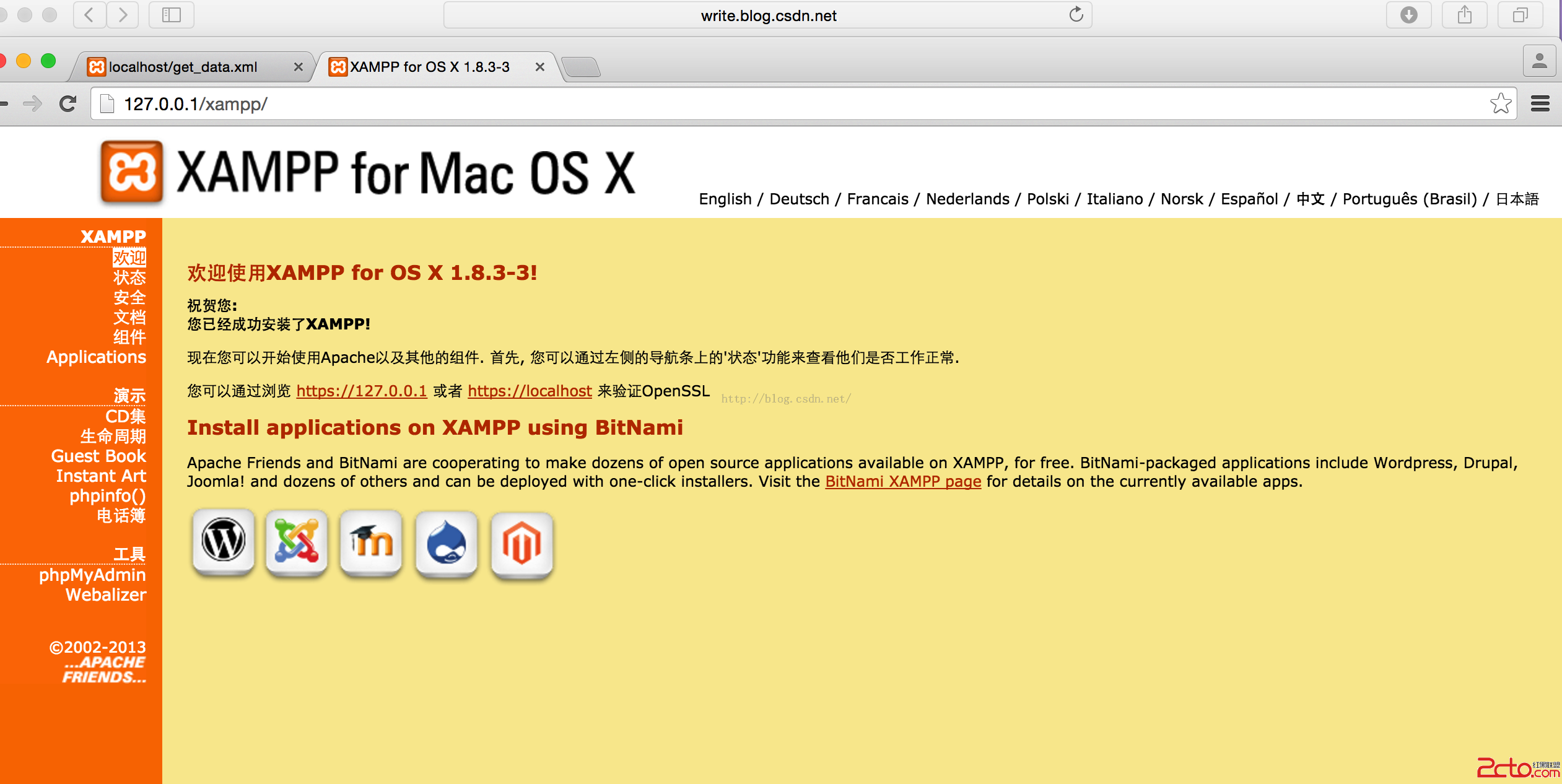Open phpinfo() in sidebar
Viewport: 1562px width, 784px height.
108,496
